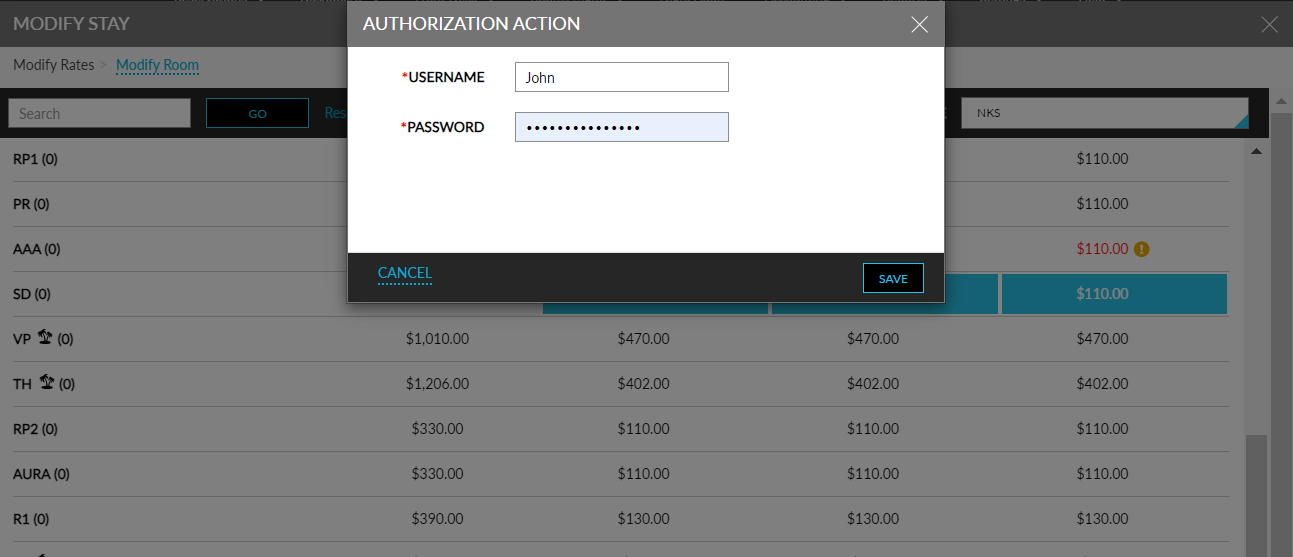This screenshot has width=1293, height=557.
Task: Click the palm tree icon on VP row
Action: point(45,338)
